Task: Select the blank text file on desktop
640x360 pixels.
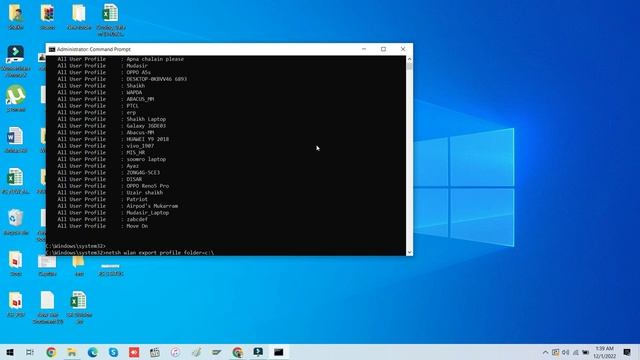Action: tap(47, 308)
